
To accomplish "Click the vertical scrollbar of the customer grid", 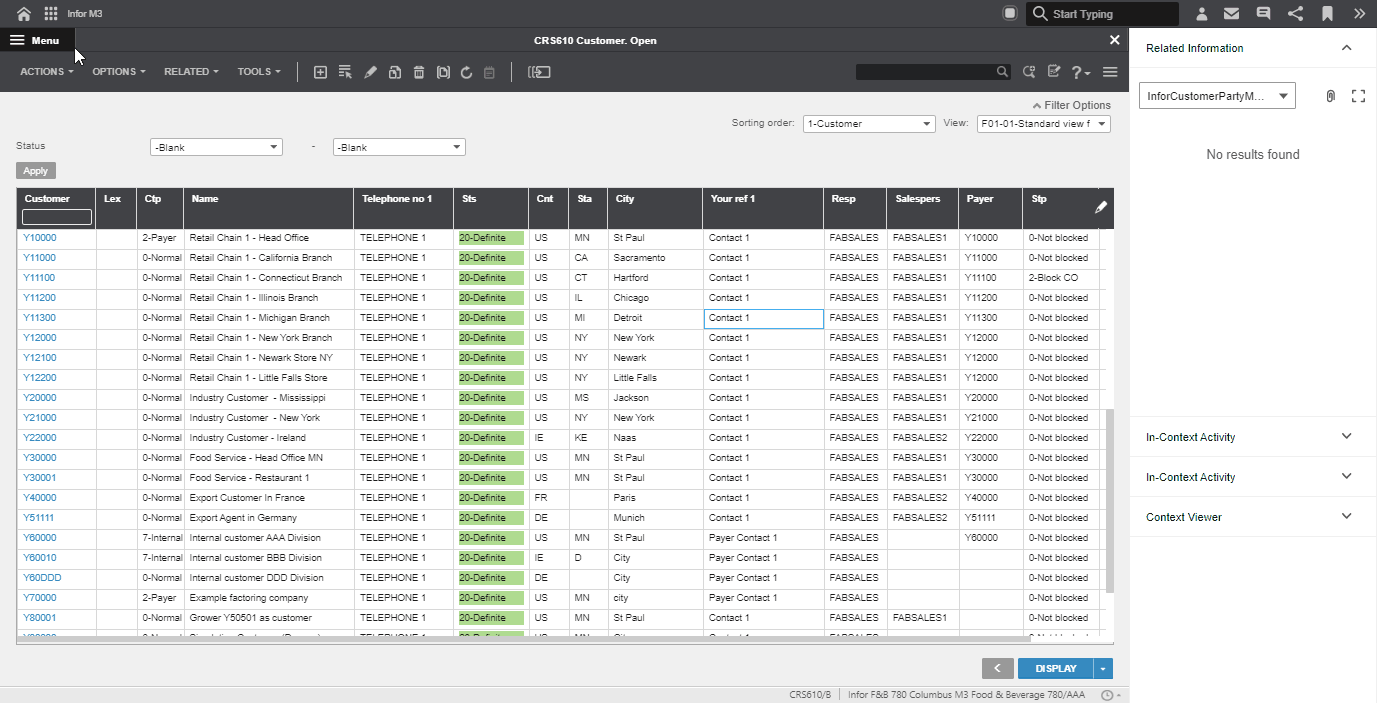I will click(1109, 500).
